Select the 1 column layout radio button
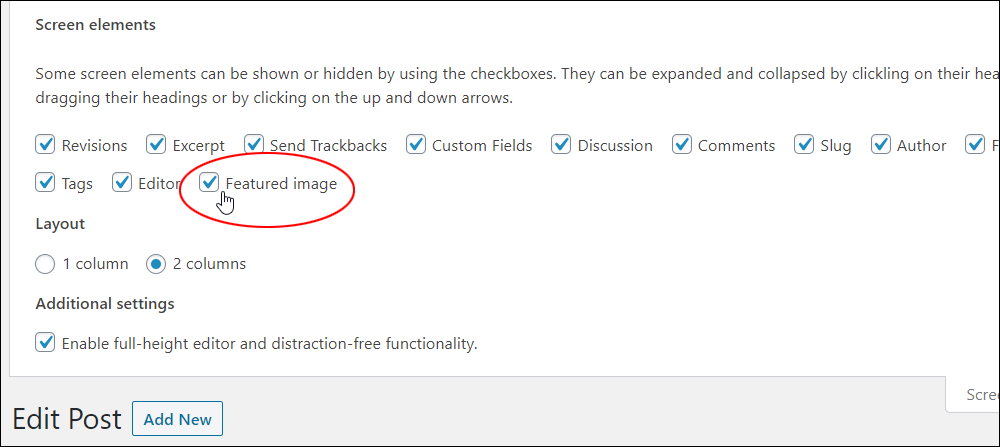Viewport: 1000px width, 447px height. (45, 263)
